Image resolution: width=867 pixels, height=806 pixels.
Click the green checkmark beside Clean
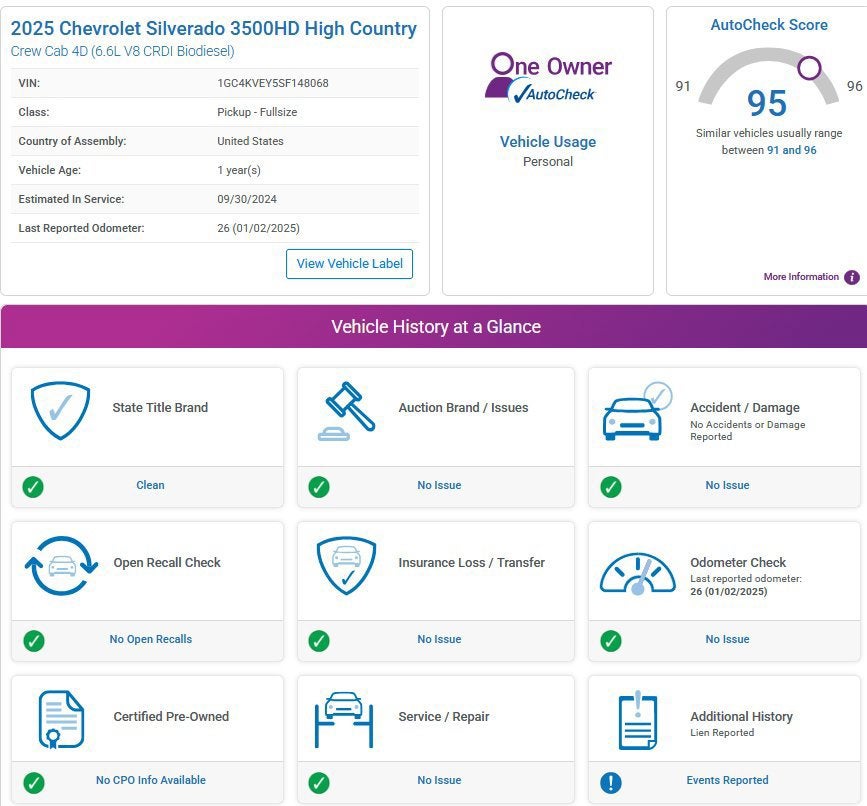pyautogui.click(x=33, y=487)
